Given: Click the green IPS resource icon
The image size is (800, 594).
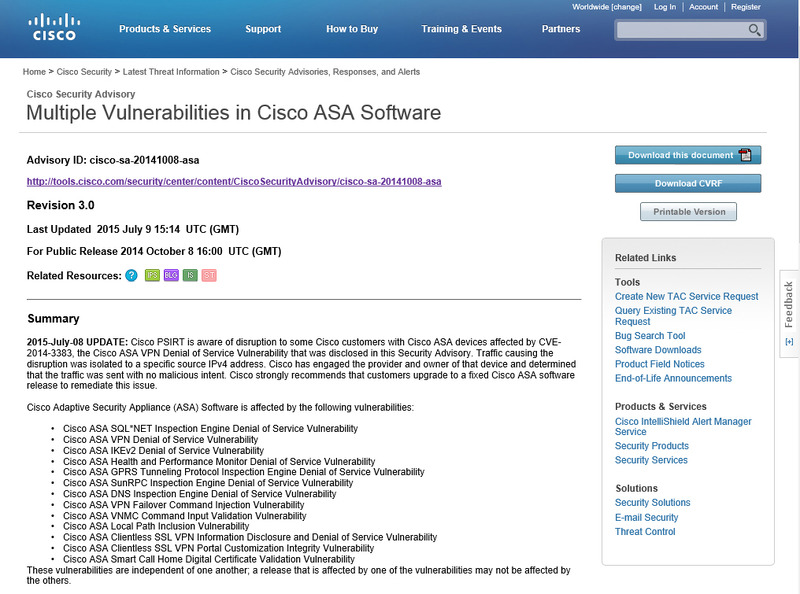Looking at the screenshot, I should pos(153,275).
